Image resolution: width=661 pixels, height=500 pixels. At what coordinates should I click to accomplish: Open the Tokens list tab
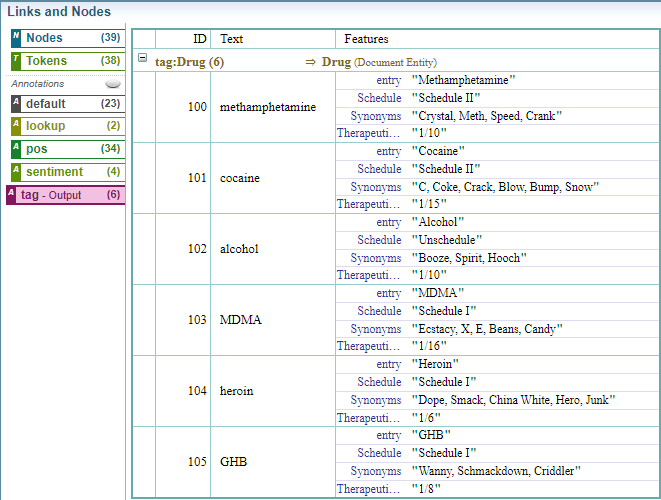tap(66, 61)
